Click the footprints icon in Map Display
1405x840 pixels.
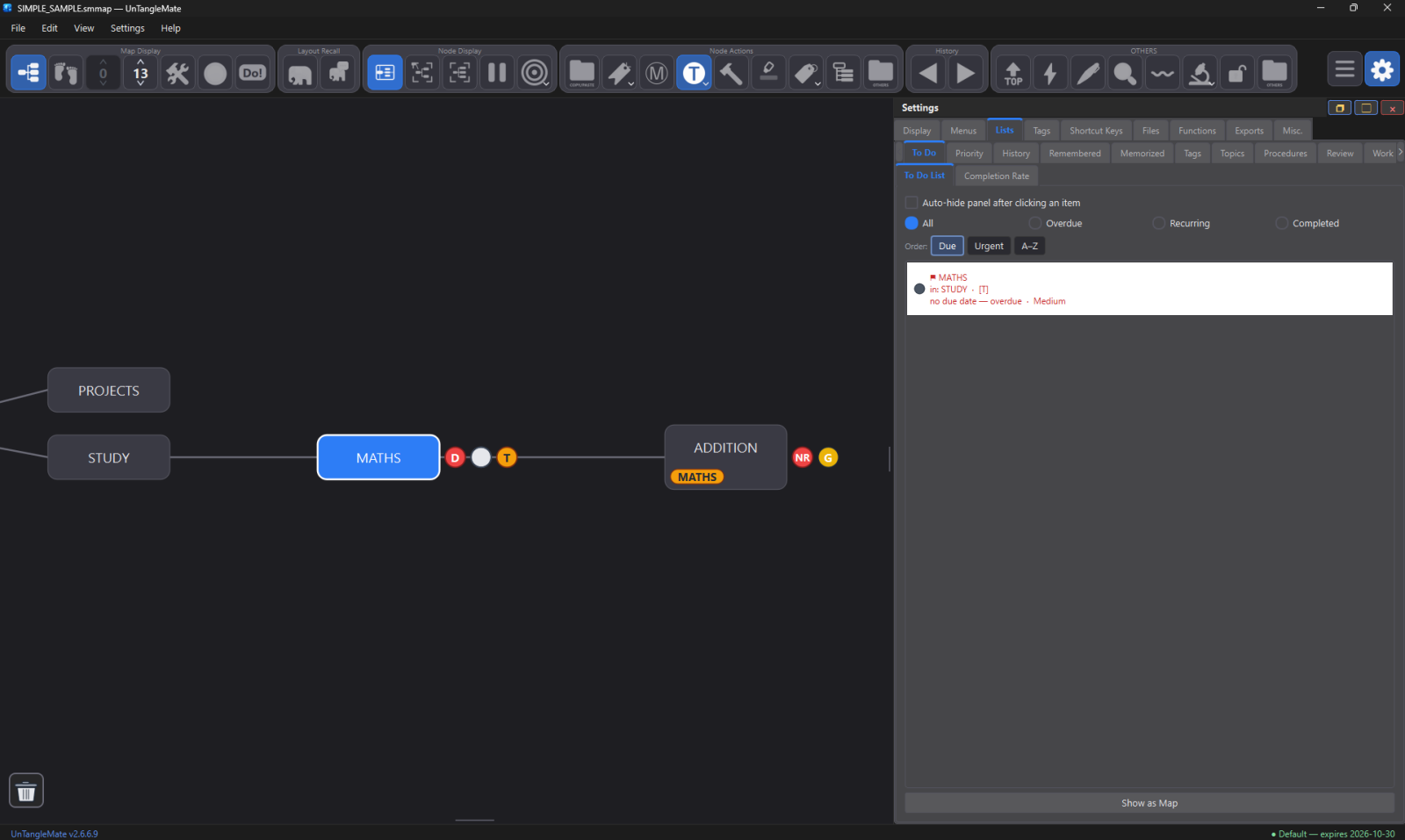click(66, 73)
